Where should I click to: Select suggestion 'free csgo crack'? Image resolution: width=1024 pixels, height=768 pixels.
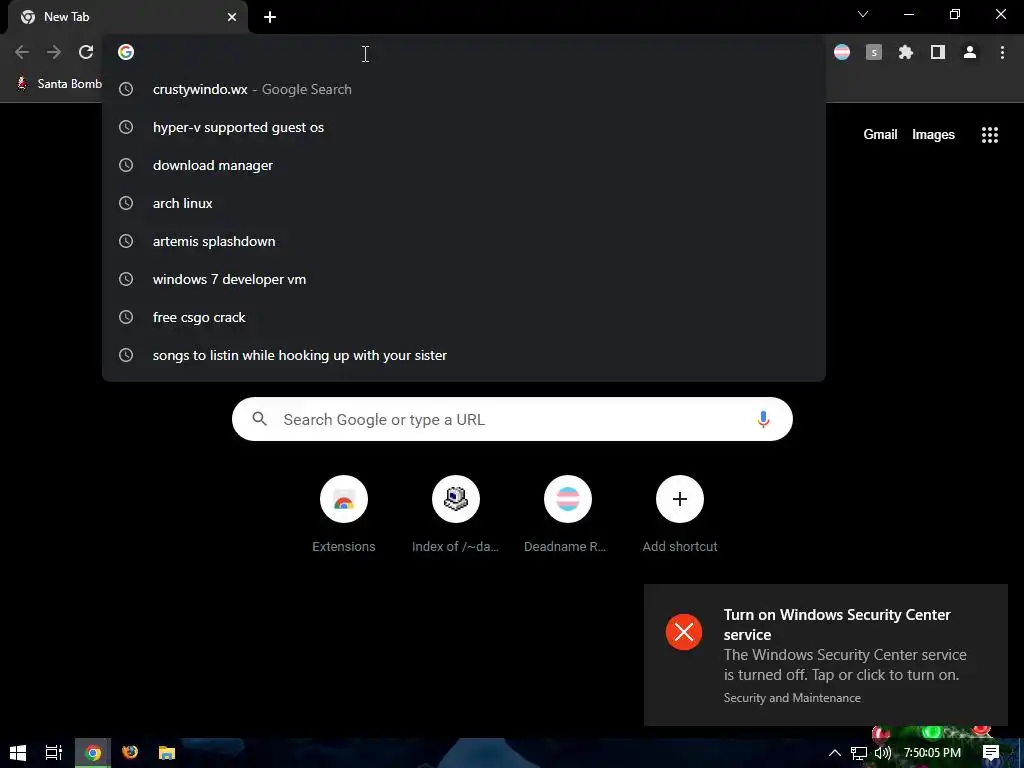(464, 317)
